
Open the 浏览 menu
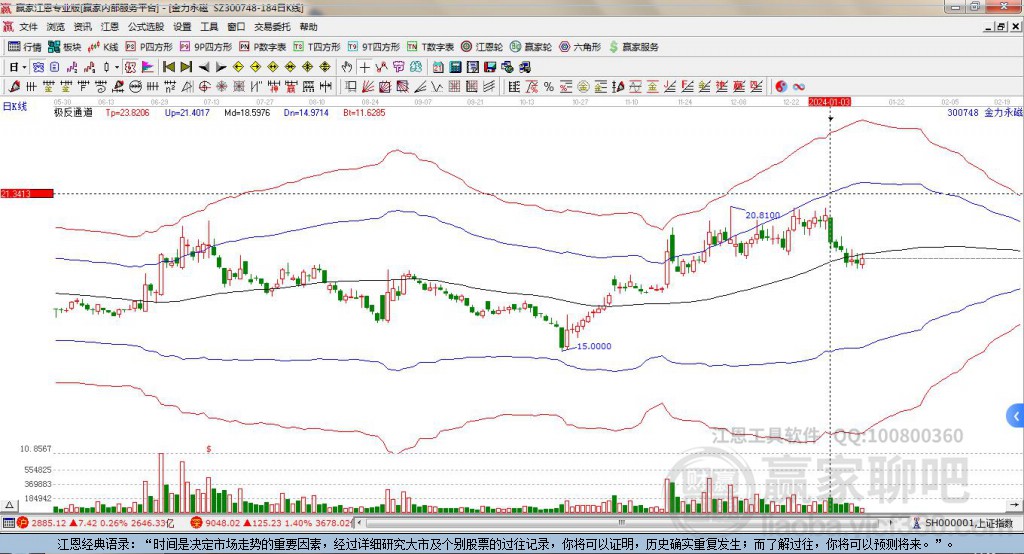[56, 27]
